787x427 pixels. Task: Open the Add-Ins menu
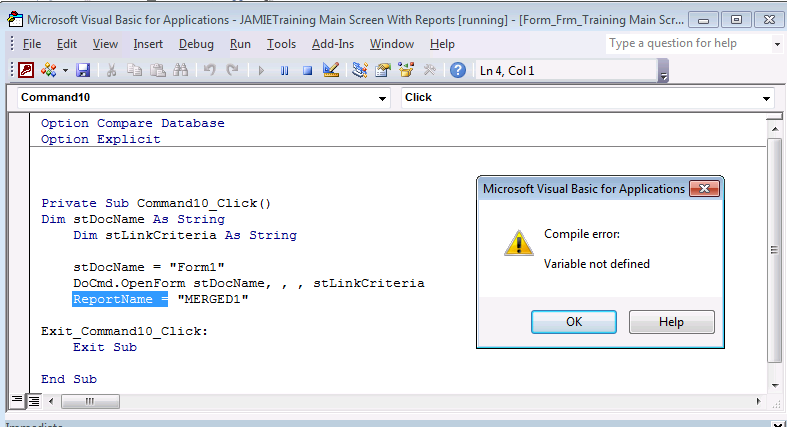333,44
